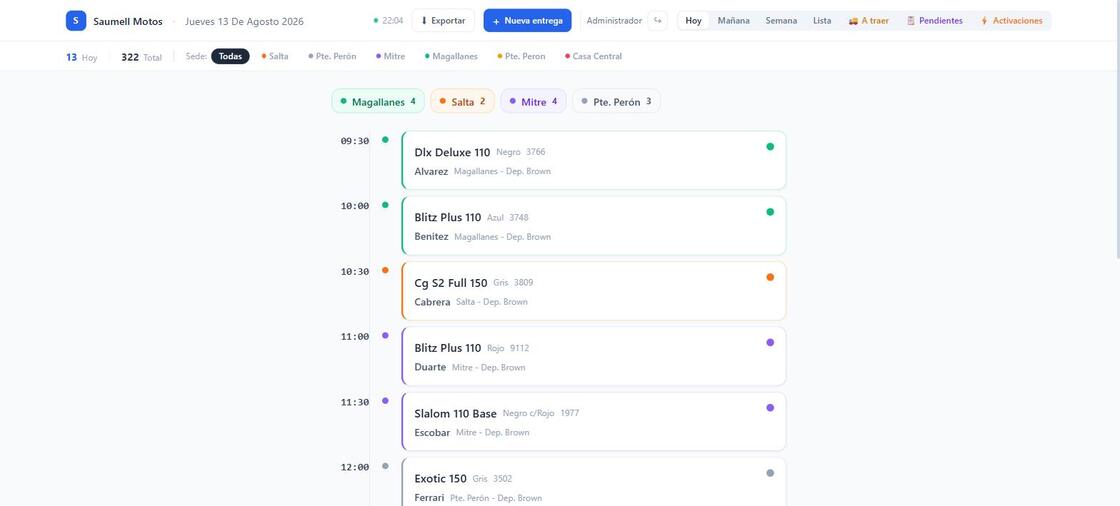Screen dimensions: 1120x506
Task: Click customer name Alvarez
Action: click(431, 172)
